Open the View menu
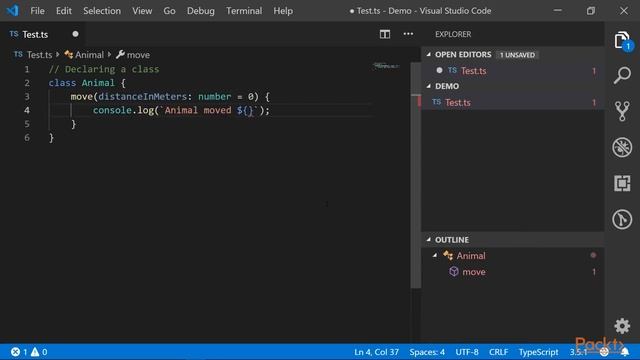The image size is (640, 360). click(x=142, y=11)
